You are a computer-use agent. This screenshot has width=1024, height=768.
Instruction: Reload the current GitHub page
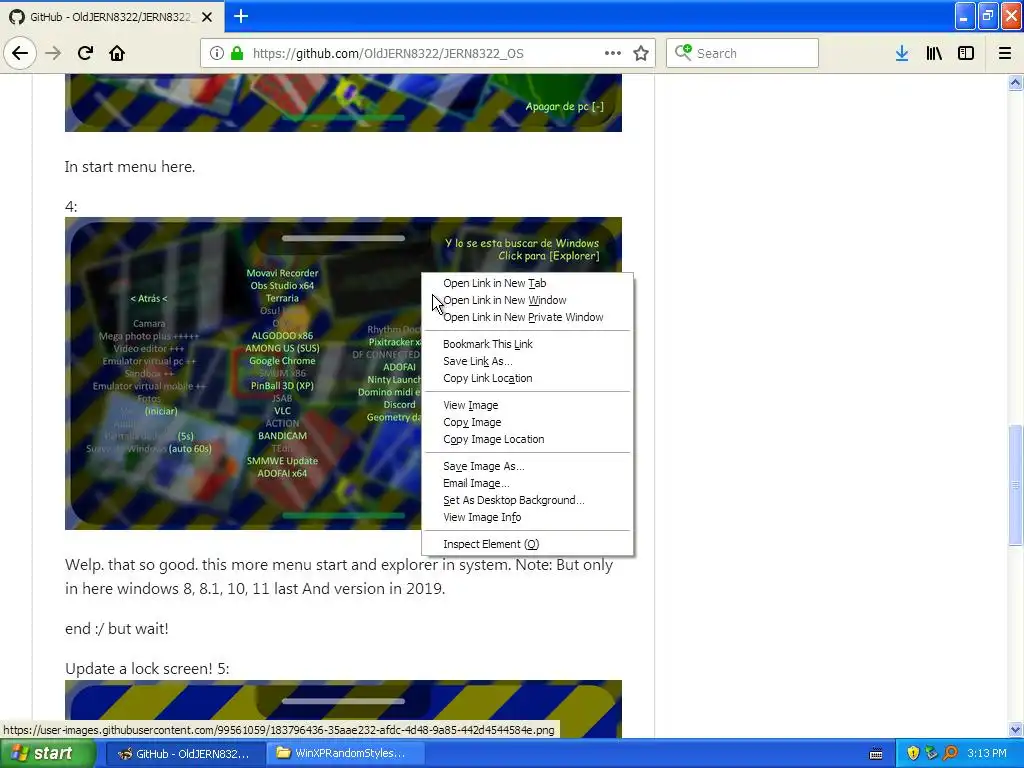[85, 53]
